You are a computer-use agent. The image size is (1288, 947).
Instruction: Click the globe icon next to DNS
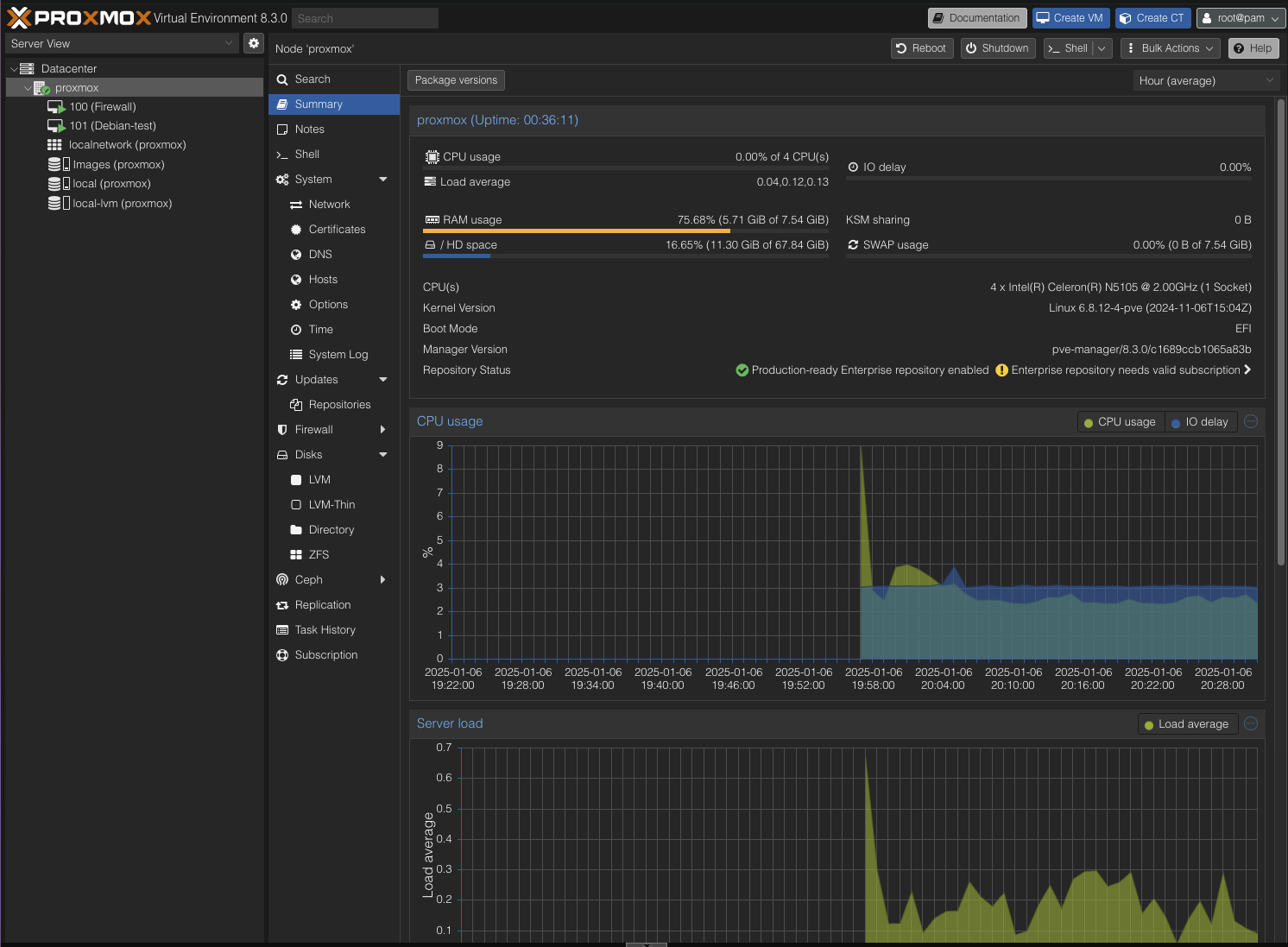pos(296,255)
